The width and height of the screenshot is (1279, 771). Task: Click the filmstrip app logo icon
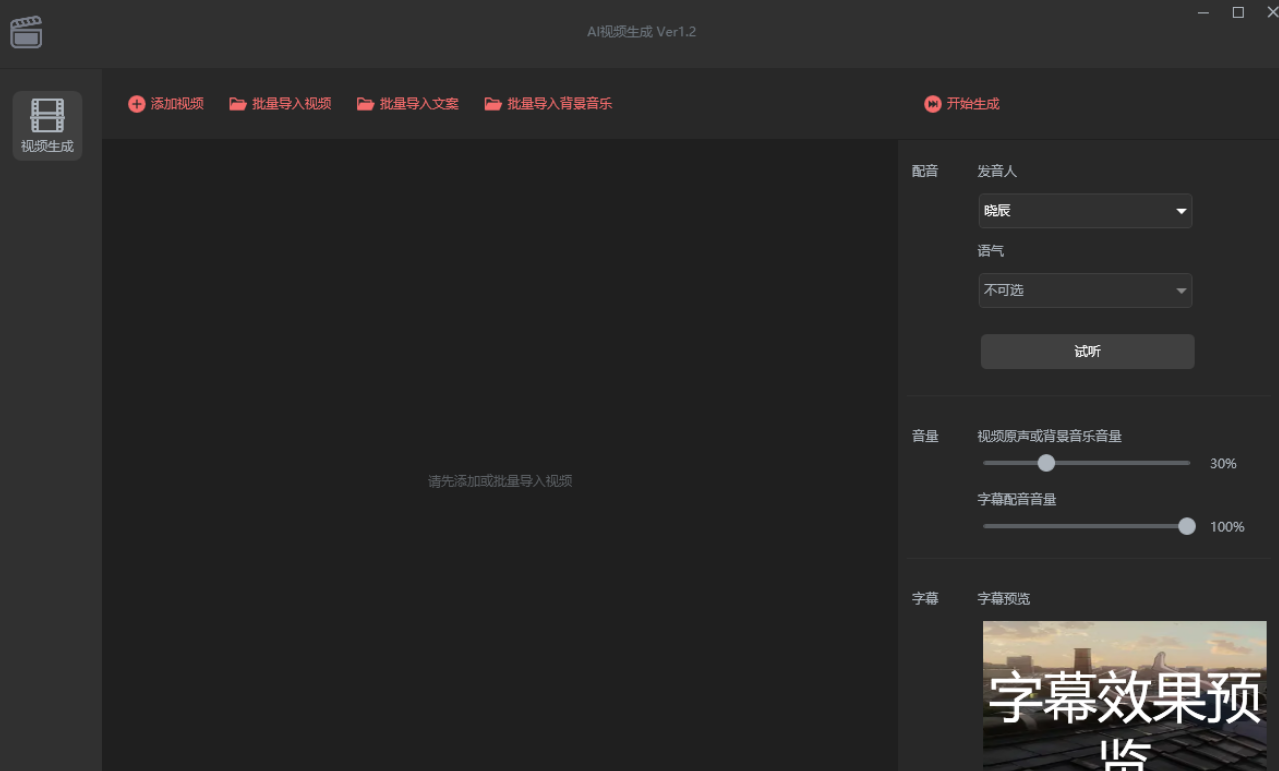pos(26,31)
